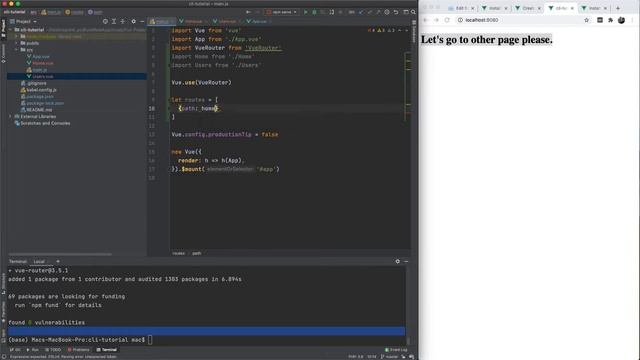Click the Debug bug icon in toolbar
The width and height of the screenshot is (640, 360).
click(x=314, y=12)
